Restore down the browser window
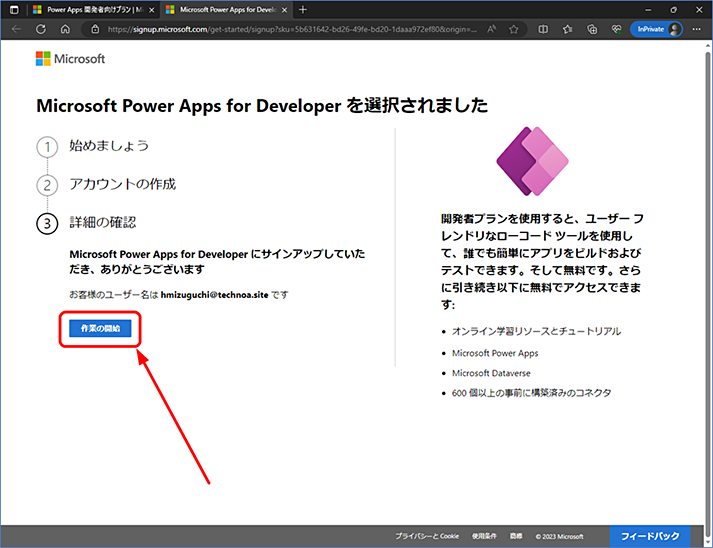Image resolution: width=713 pixels, height=548 pixels. (x=673, y=10)
